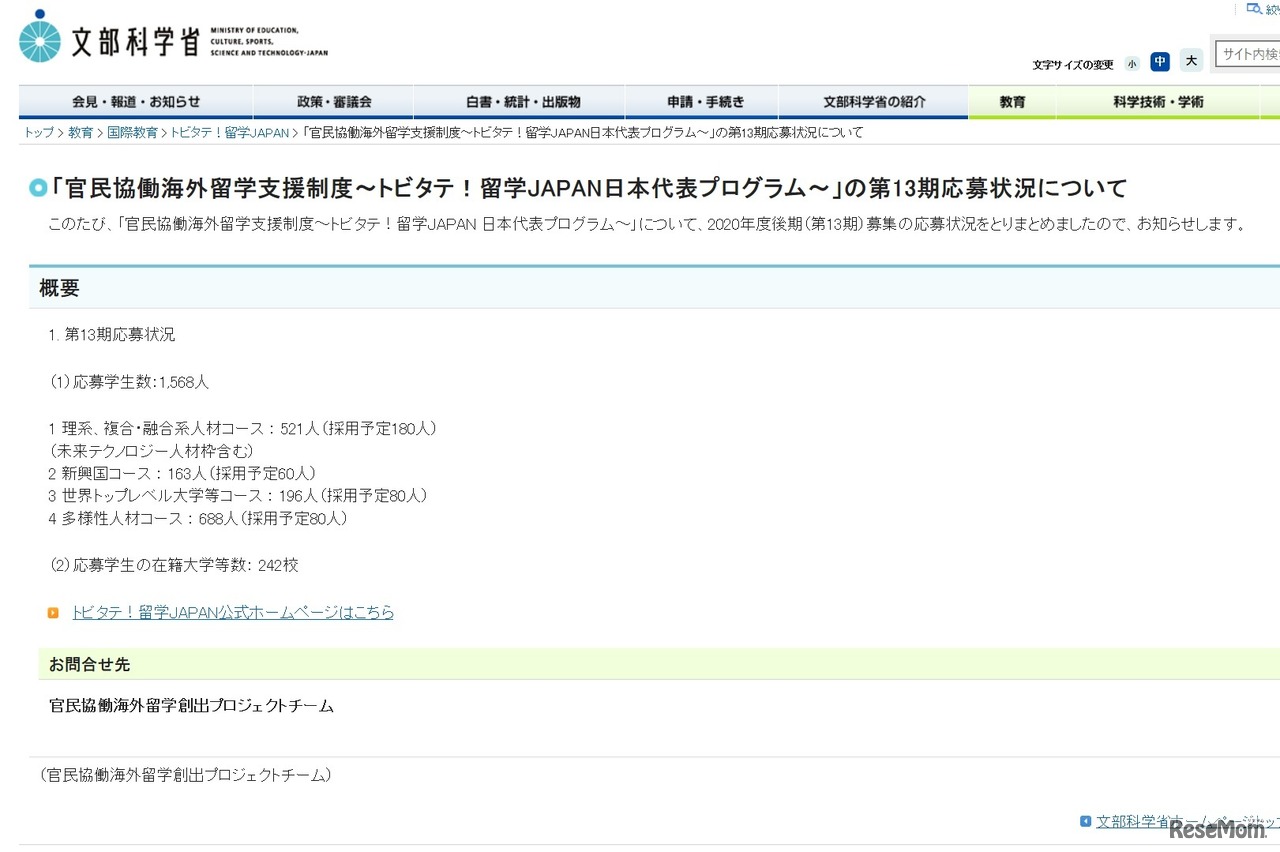Click the blue arrow icon beside 文部科学省ホームページ link
Viewport: 1280px width, 852px height.
[x=1085, y=821]
